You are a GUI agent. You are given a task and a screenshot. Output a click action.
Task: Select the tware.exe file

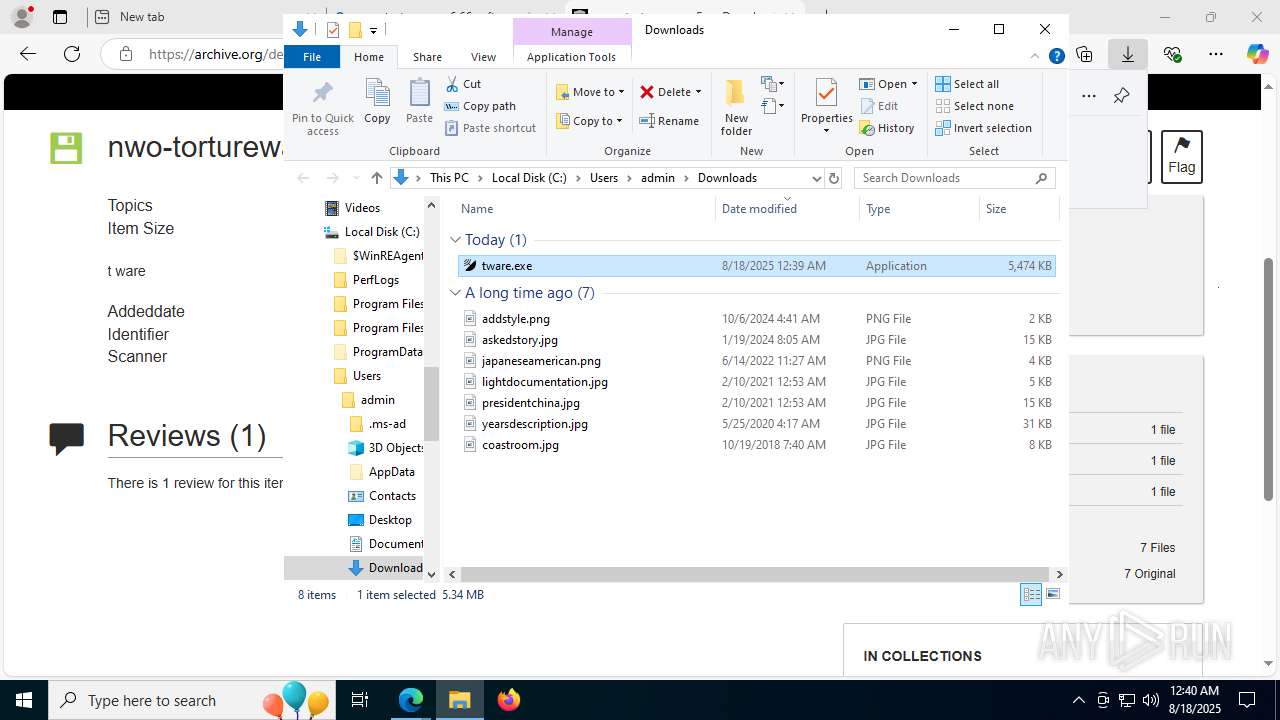(757, 266)
